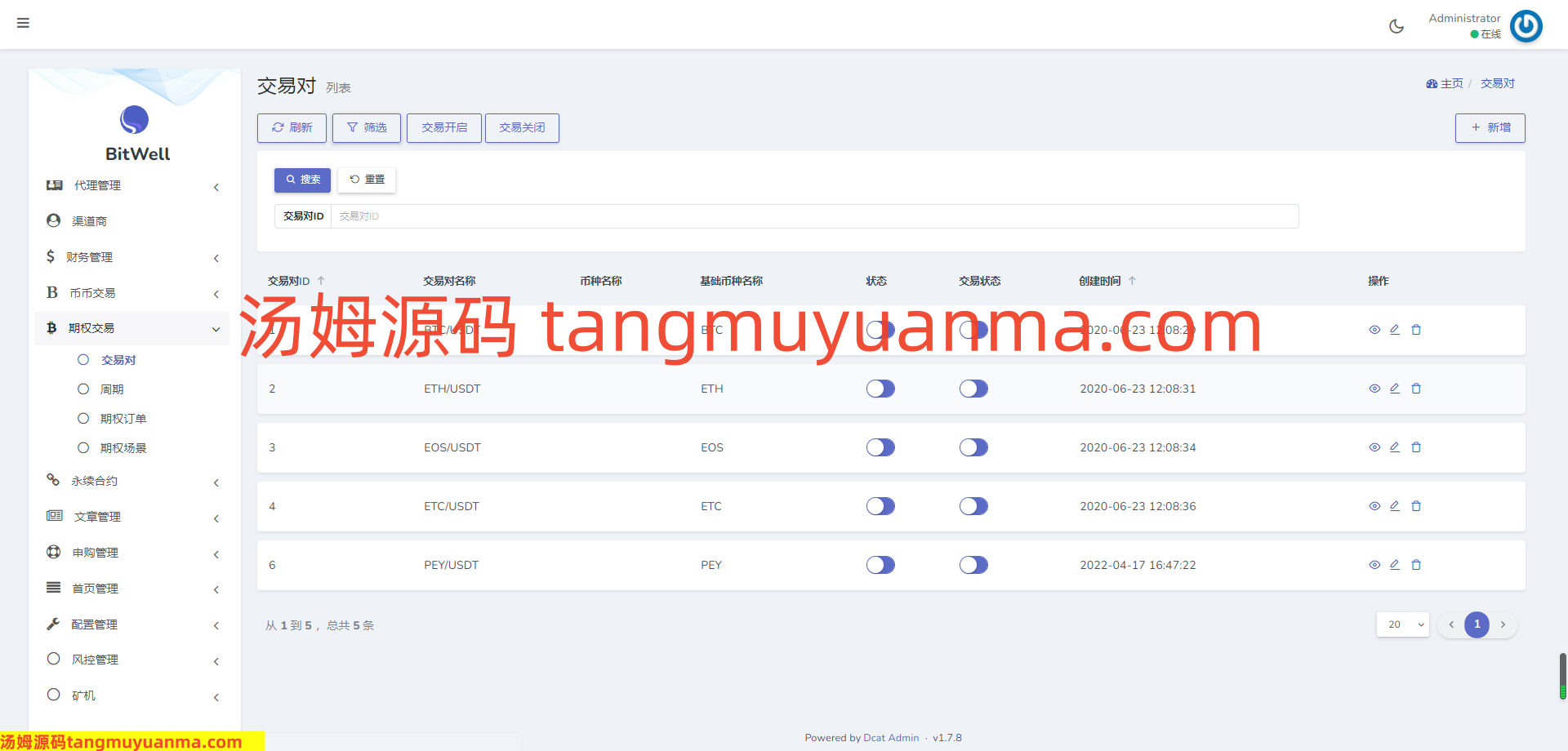
Task: Click the 交易对ID search input field
Action: [813, 216]
